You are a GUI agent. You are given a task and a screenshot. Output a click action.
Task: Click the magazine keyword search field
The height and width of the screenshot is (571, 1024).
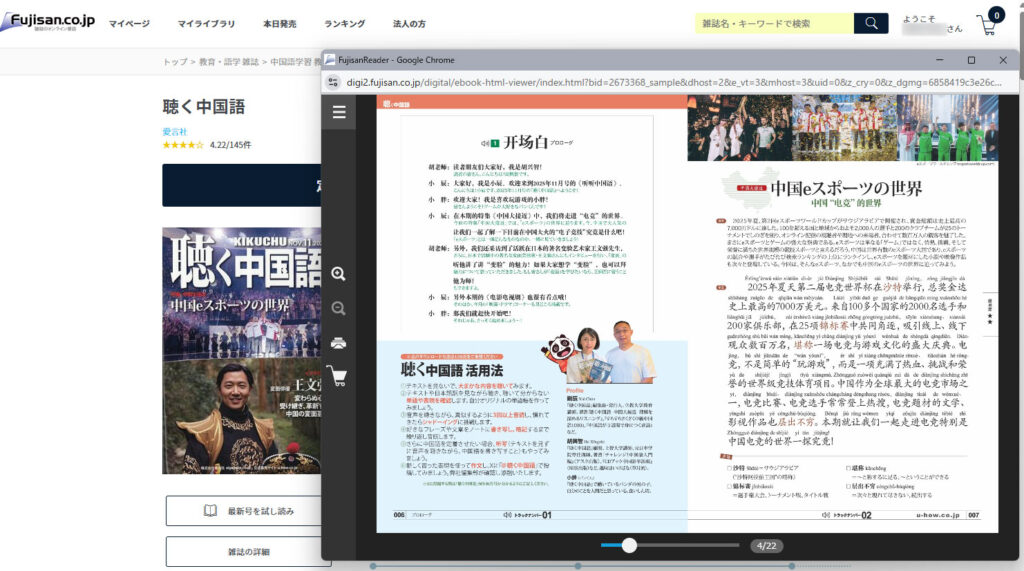[x=775, y=23]
